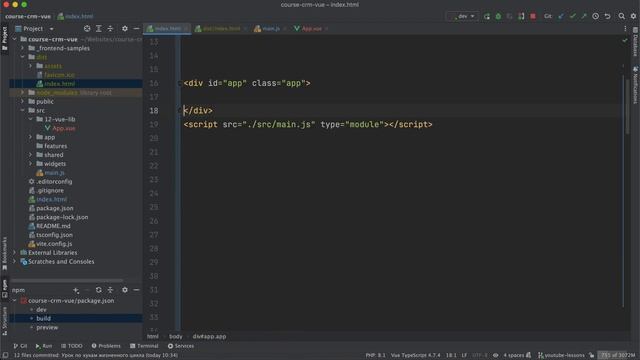Select tsconfig.json file
Viewport: 640px width, 360px height.
point(54,235)
